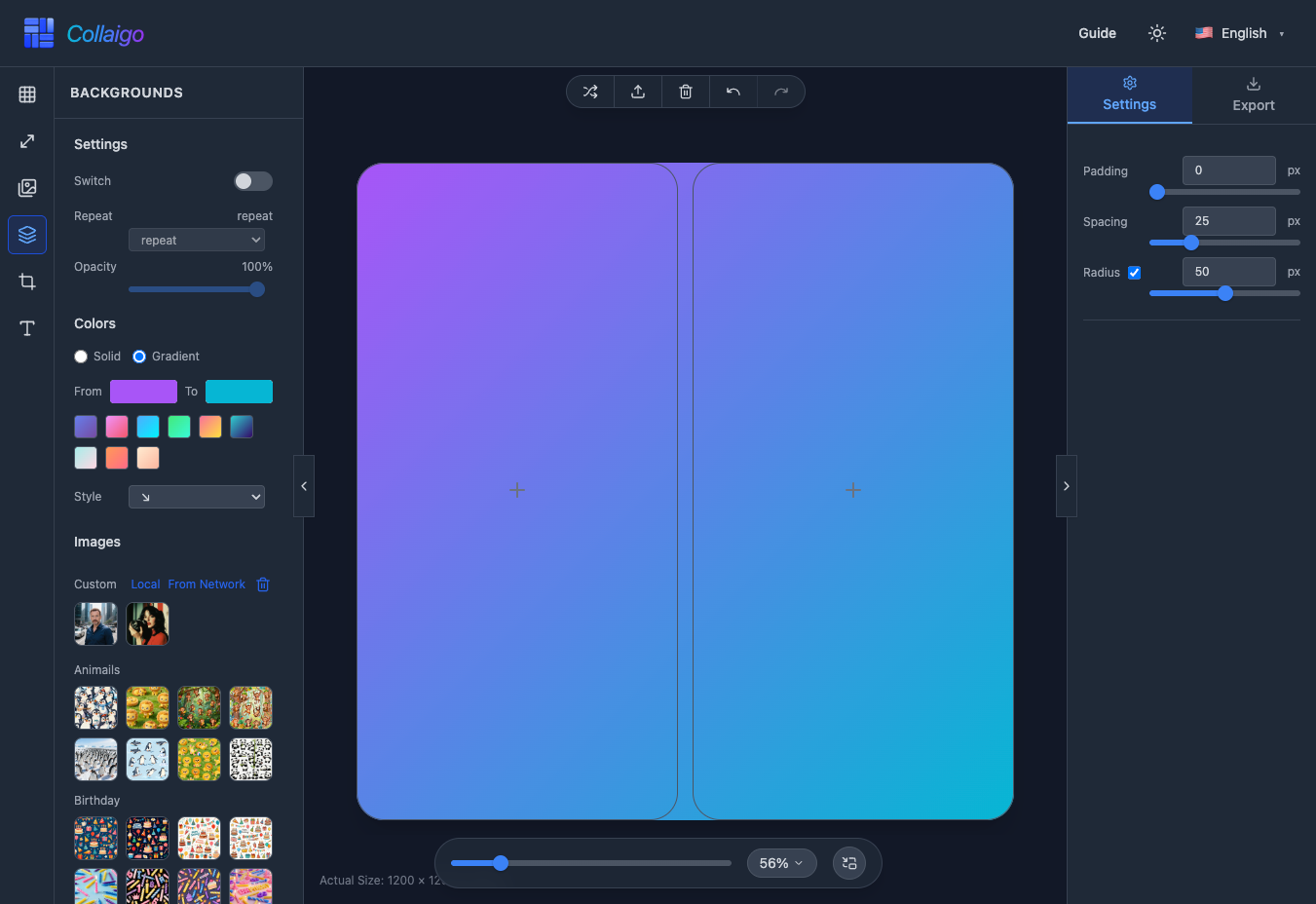This screenshot has height=904, width=1316.
Task: Collapse the right settings panel
Action: tap(1067, 486)
